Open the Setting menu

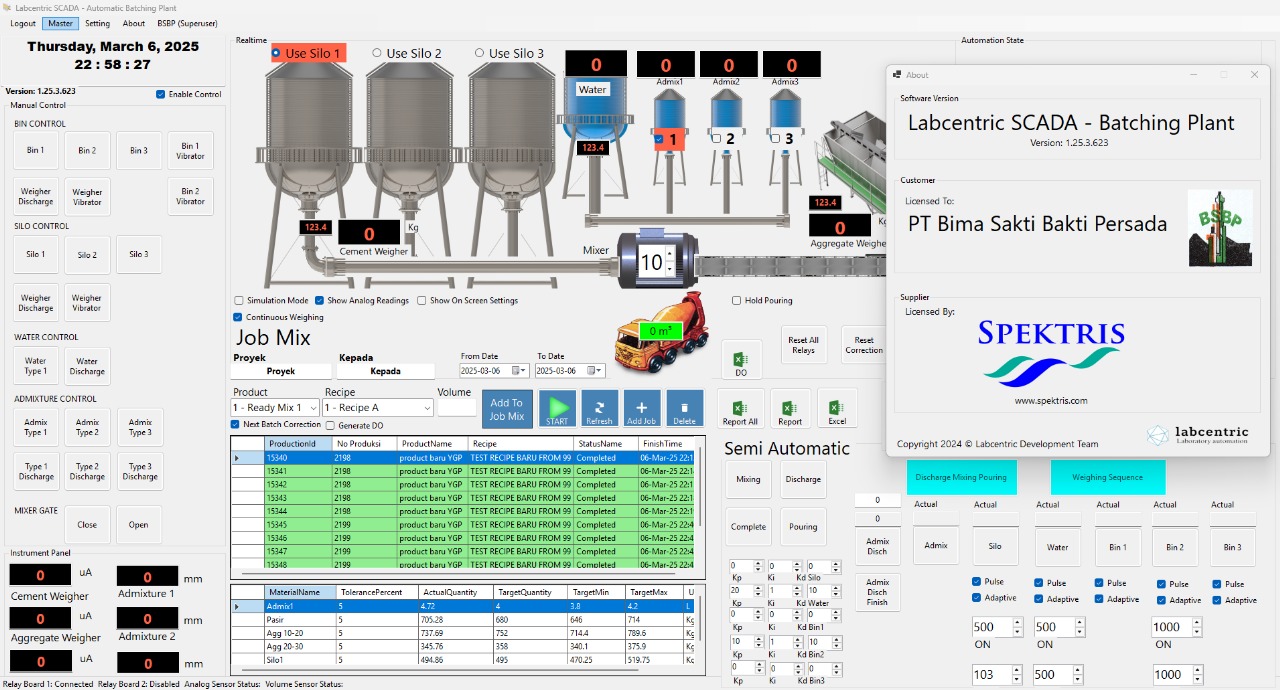[97, 23]
